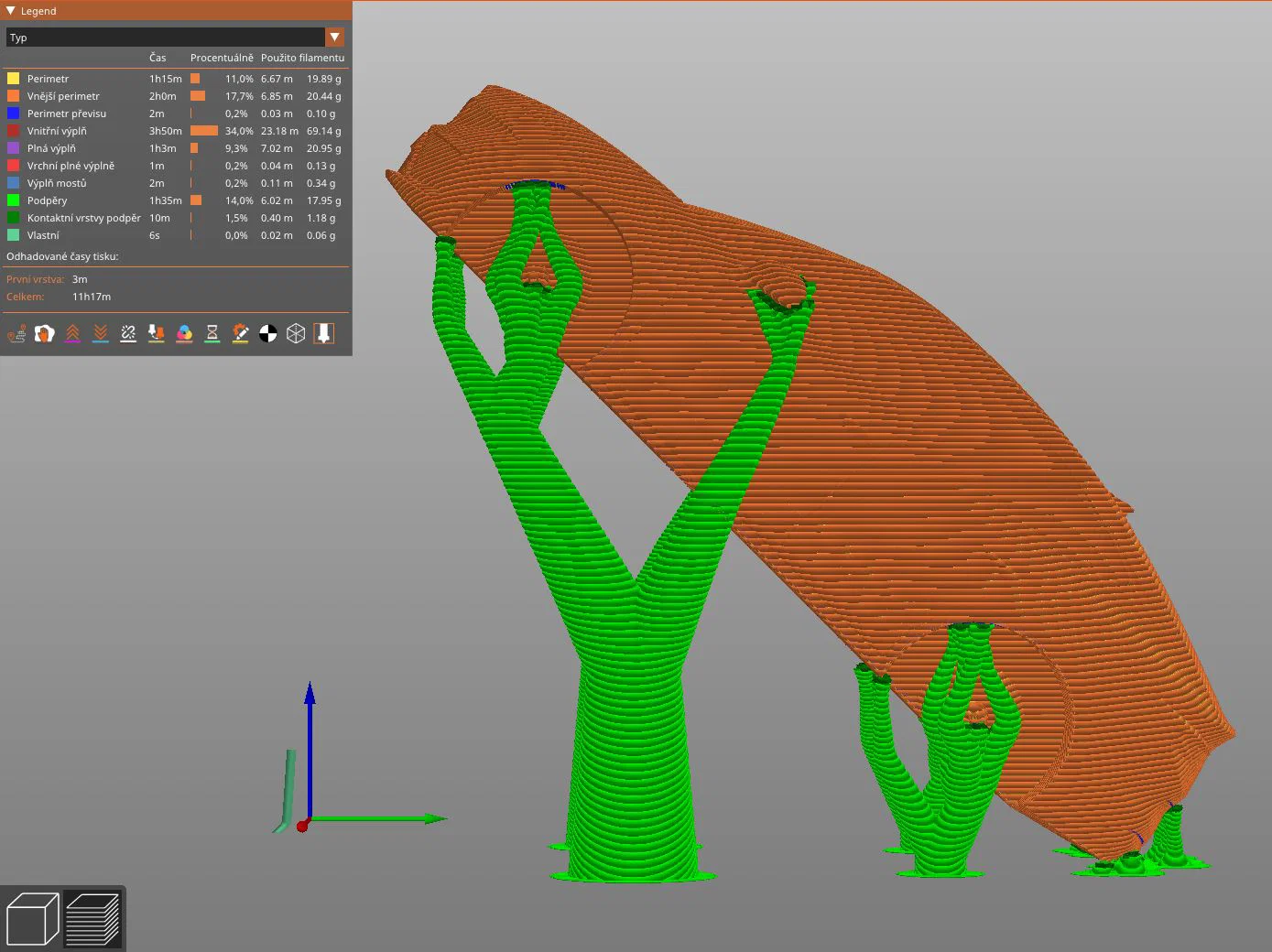The width and height of the screenshot is (1272, 952).
Task: Hide the Výplň mostů feature type
Action: point(57,183)
